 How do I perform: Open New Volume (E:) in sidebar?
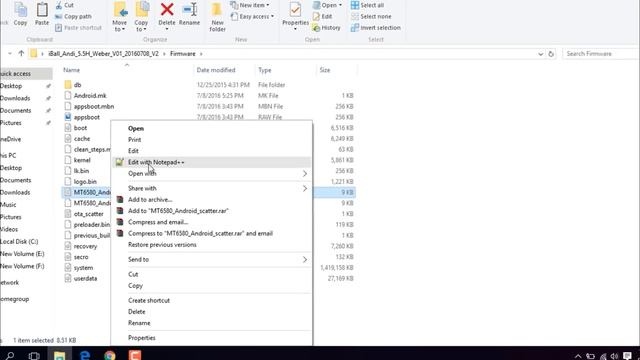pyautogui.click(x=22, y=254)
